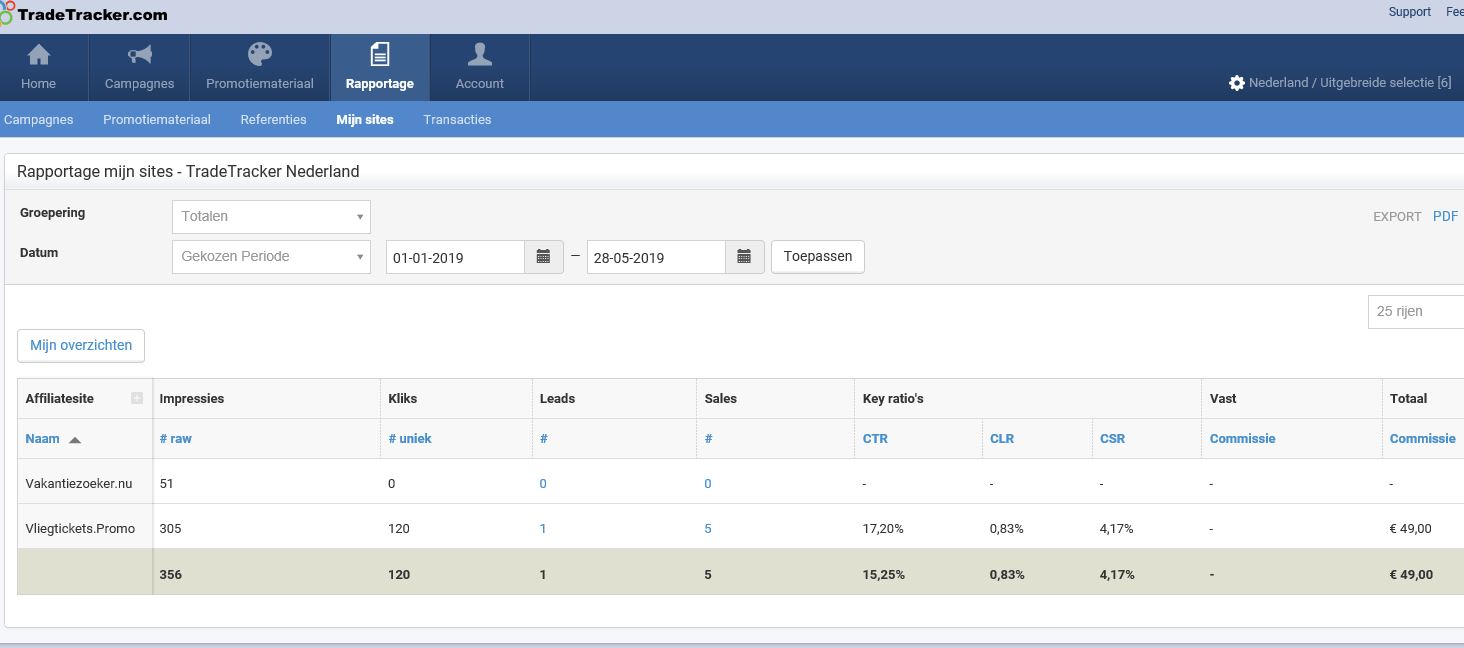
Task: Click impressions value 51
Action: [167, 483]
